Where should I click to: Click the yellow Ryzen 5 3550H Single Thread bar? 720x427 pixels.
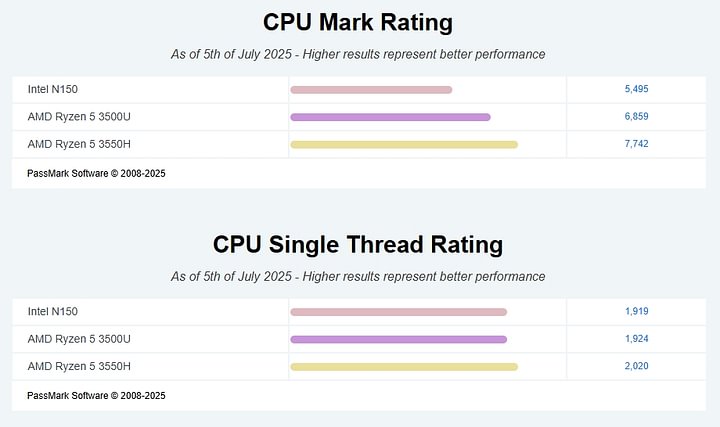(404, 367)
